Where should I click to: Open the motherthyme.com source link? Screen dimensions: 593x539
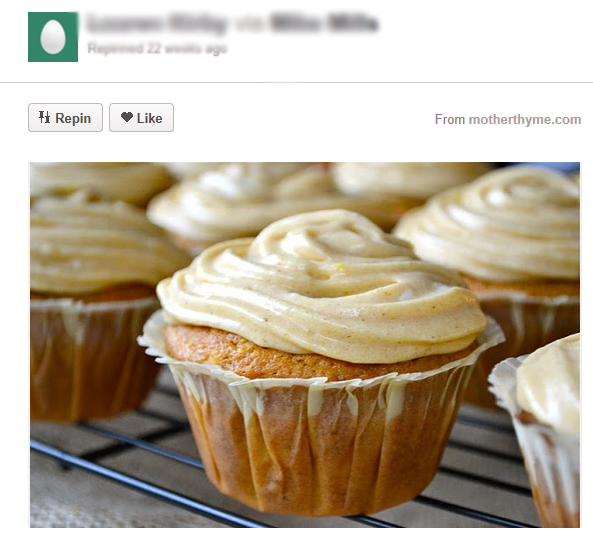(x=525, y=120)
